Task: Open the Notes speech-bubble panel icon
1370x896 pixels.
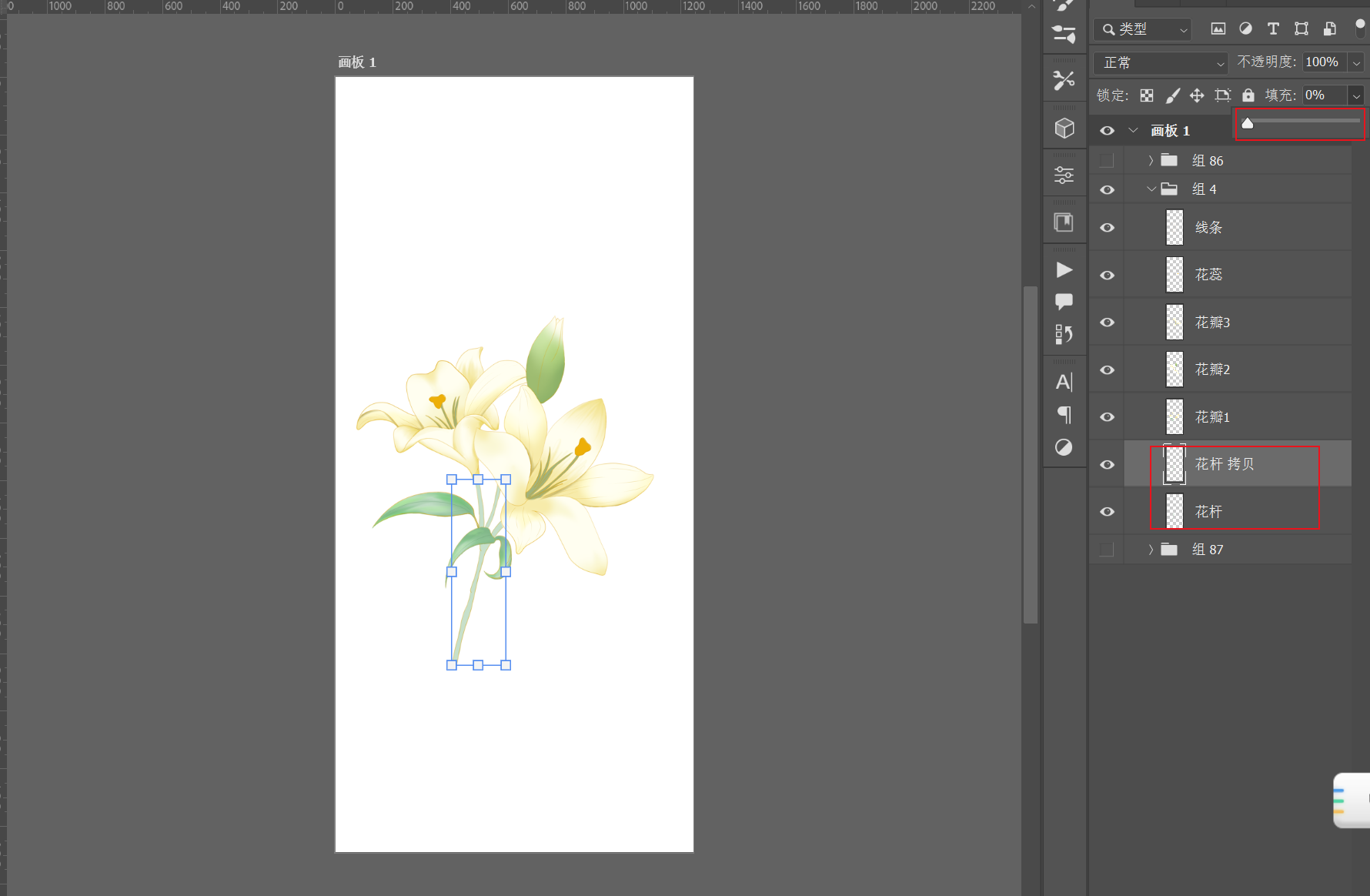Action: pos(1064,301)
